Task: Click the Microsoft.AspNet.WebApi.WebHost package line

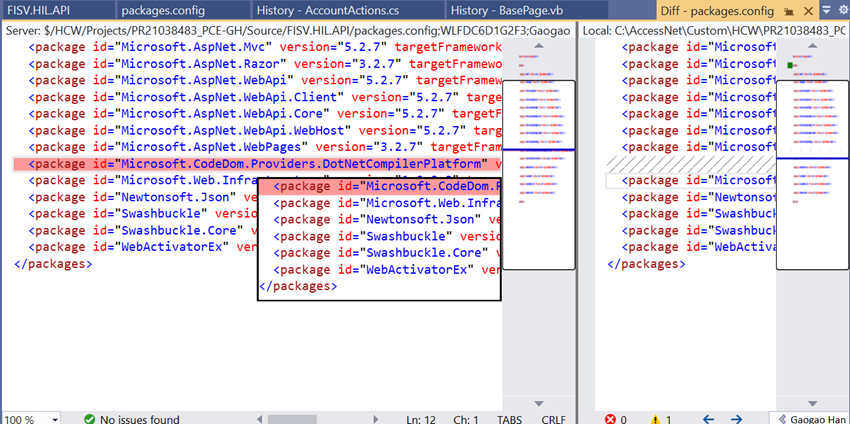Action: click(x=265, y=131)
